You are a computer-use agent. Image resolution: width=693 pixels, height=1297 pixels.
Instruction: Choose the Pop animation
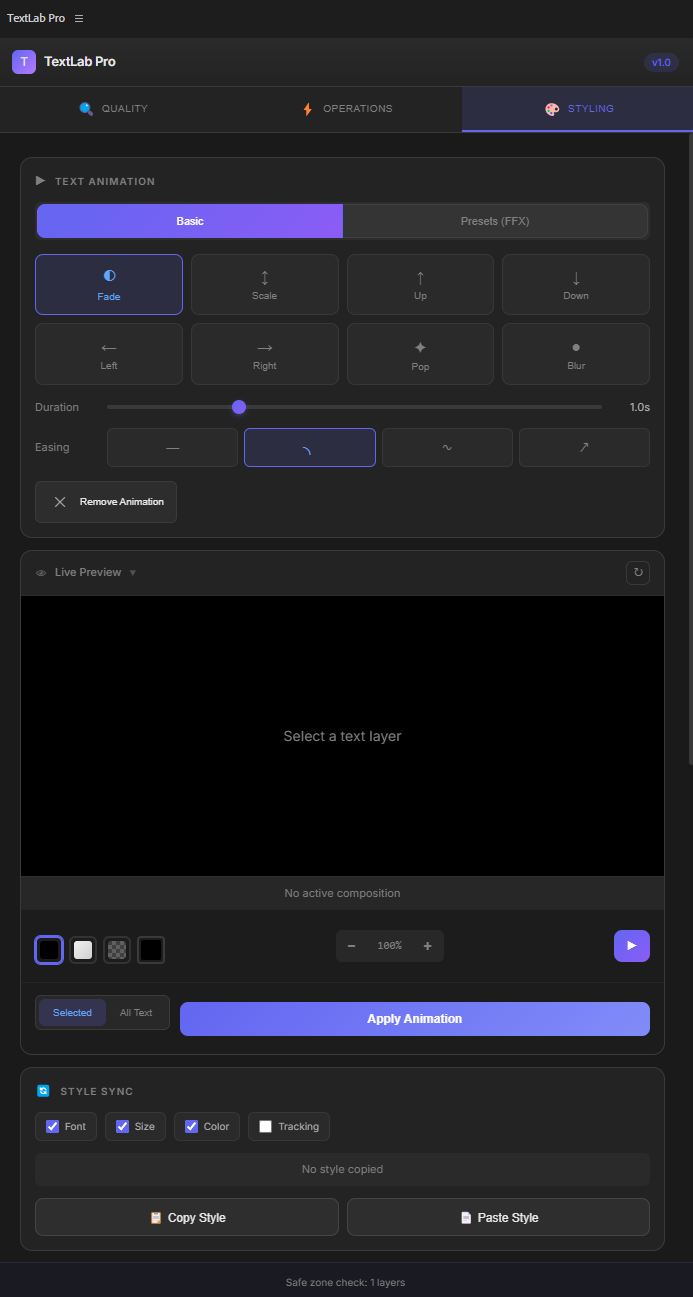coord(420,354)
